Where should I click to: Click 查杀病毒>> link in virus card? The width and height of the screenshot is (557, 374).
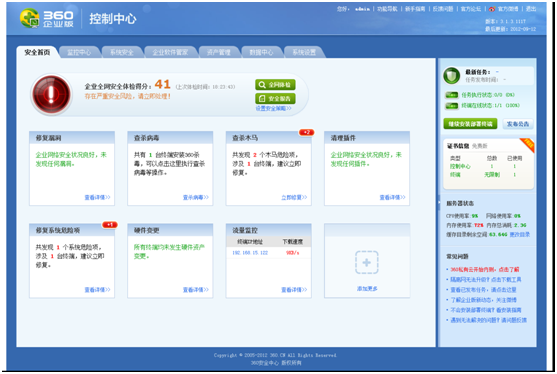(x=196, y=197)
